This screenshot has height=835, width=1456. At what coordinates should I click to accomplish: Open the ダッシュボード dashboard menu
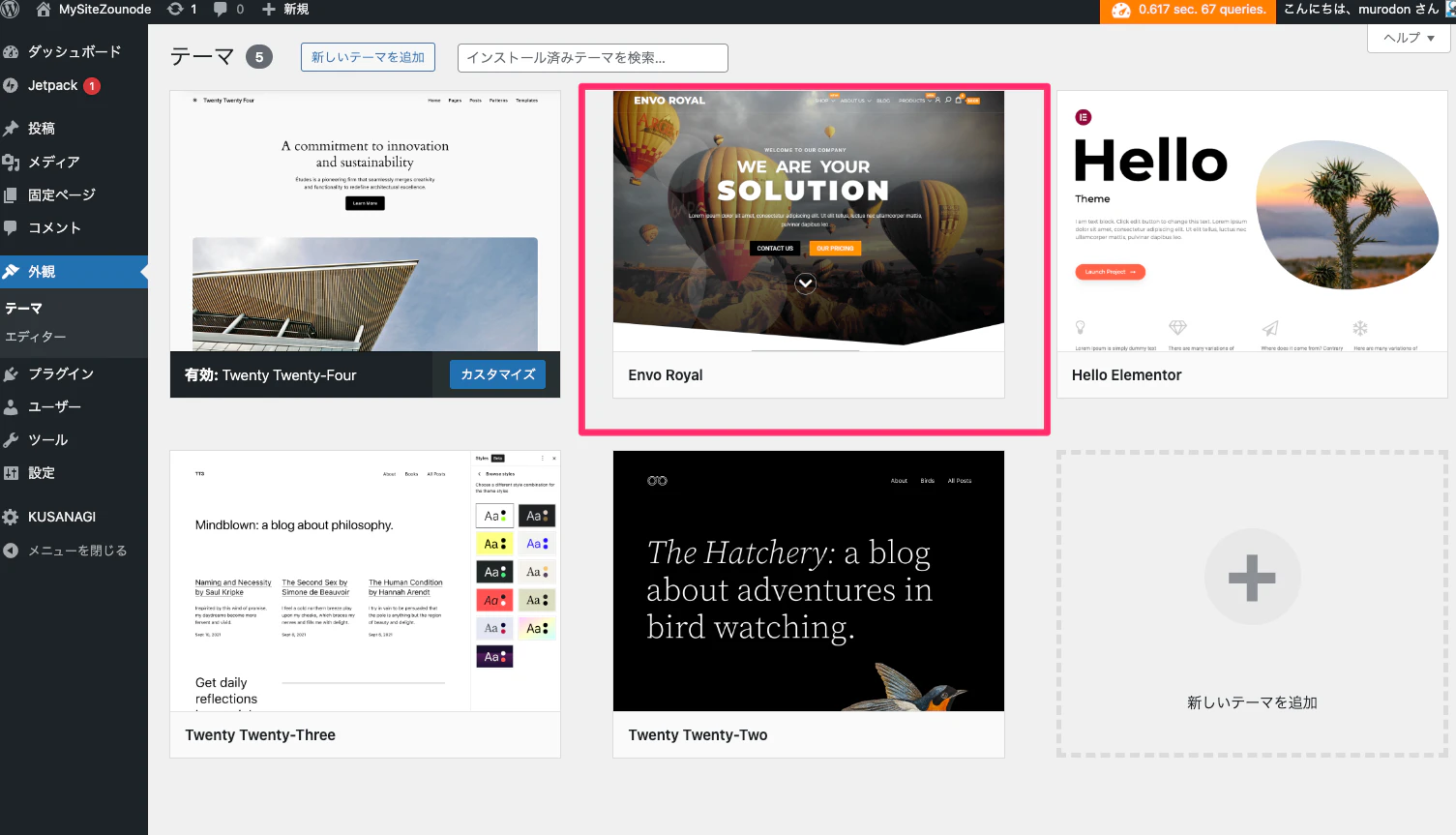click(74, 51)
